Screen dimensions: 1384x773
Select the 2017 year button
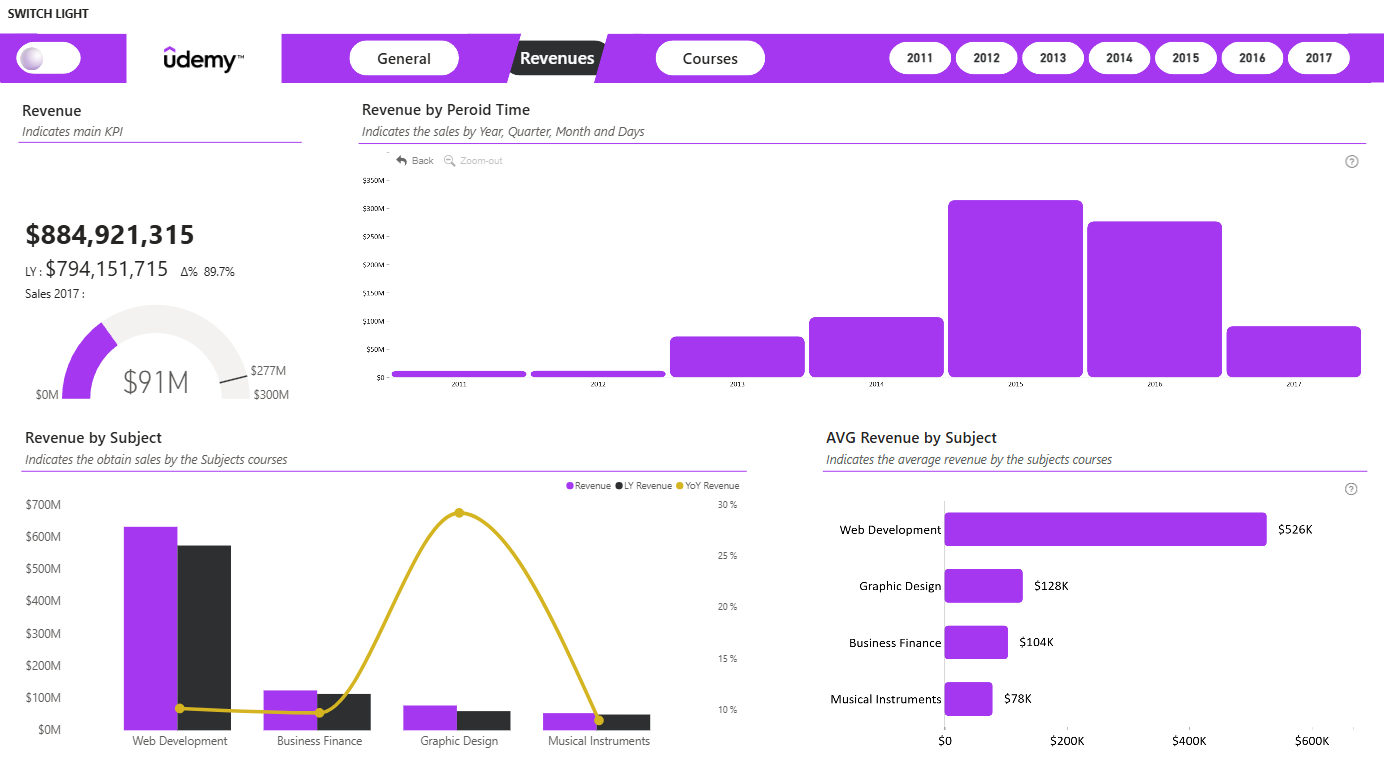pos(1319,58)
